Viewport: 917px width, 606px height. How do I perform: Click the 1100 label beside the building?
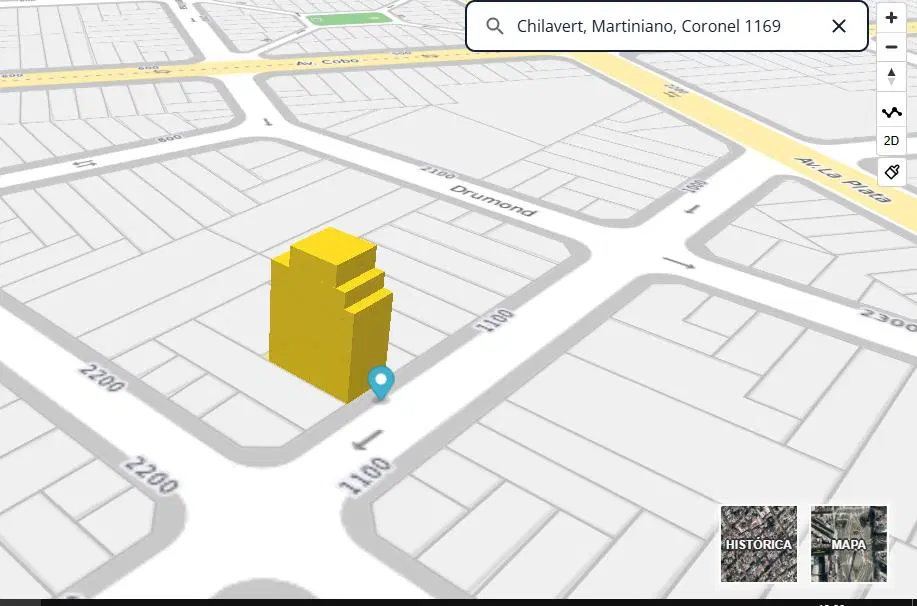(x=497, y=320)
